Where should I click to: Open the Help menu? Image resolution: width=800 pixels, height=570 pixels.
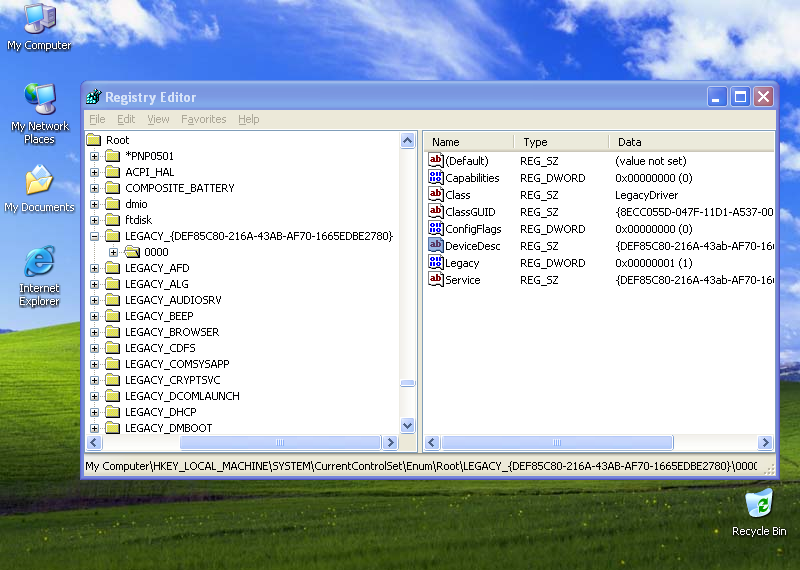(248, 119)
